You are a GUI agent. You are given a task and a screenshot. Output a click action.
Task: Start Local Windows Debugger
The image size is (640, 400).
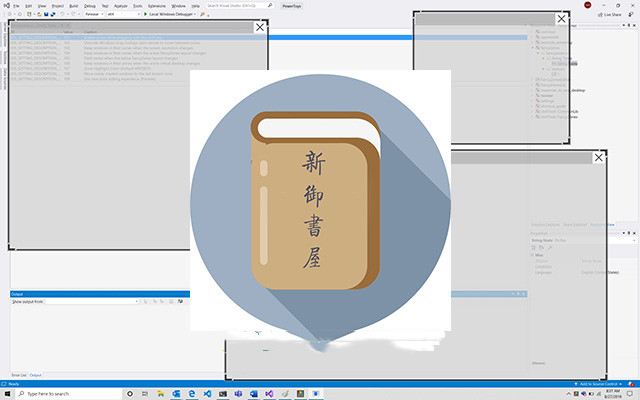[168, 14]
